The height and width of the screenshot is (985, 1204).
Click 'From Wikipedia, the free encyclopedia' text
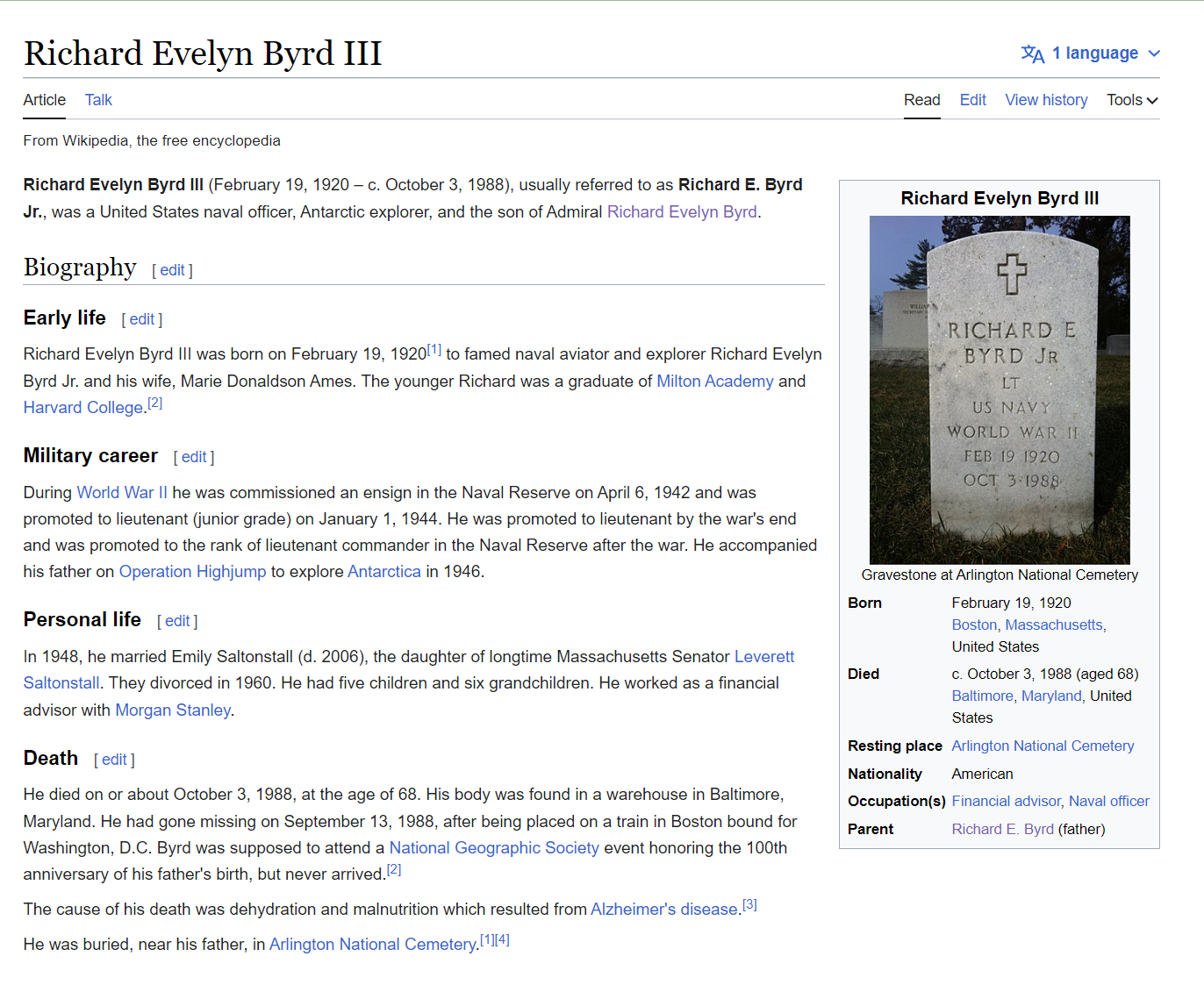(x=152, y=140)
